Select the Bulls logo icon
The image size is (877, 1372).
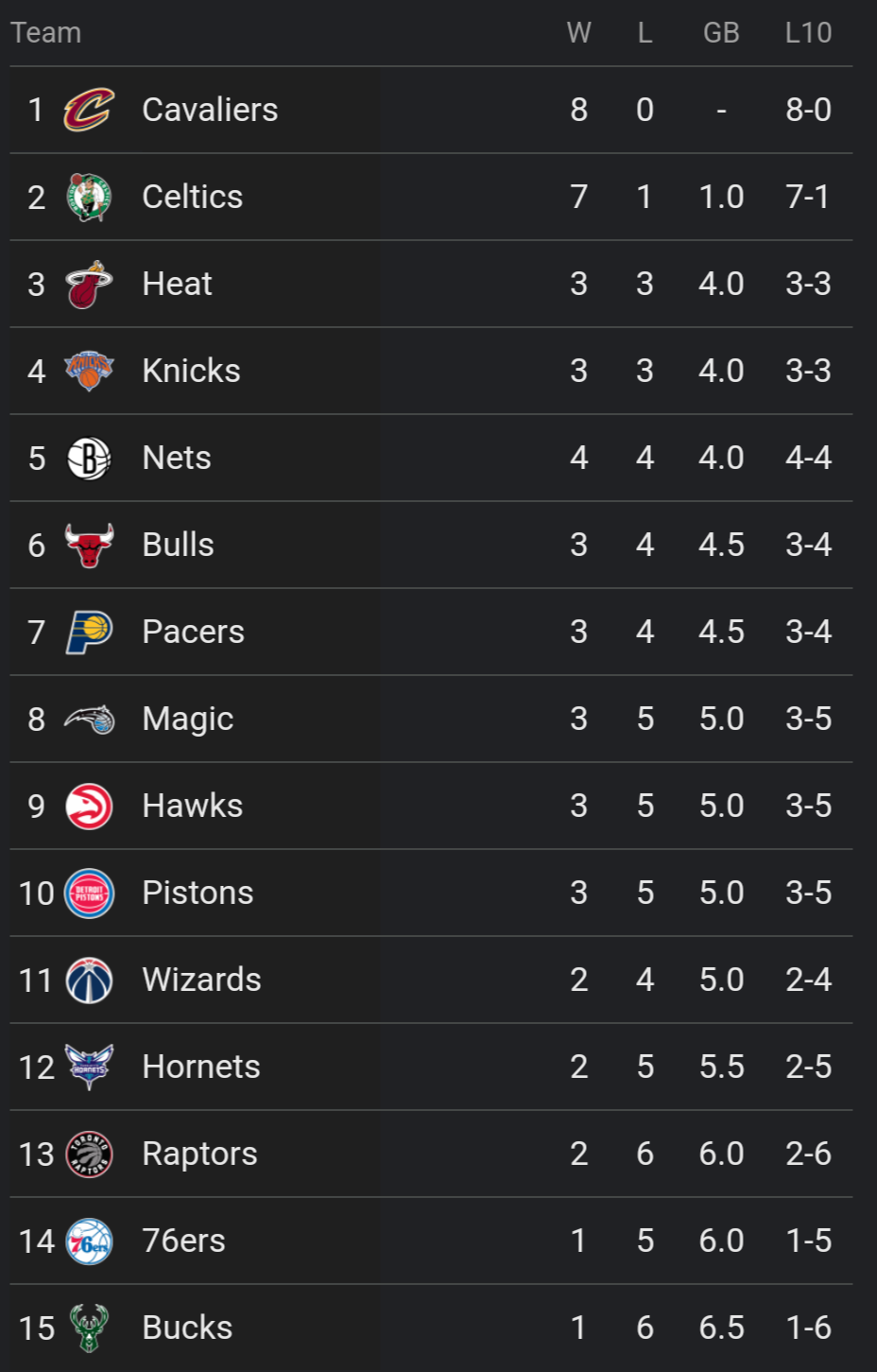click(x=89, y=545)
